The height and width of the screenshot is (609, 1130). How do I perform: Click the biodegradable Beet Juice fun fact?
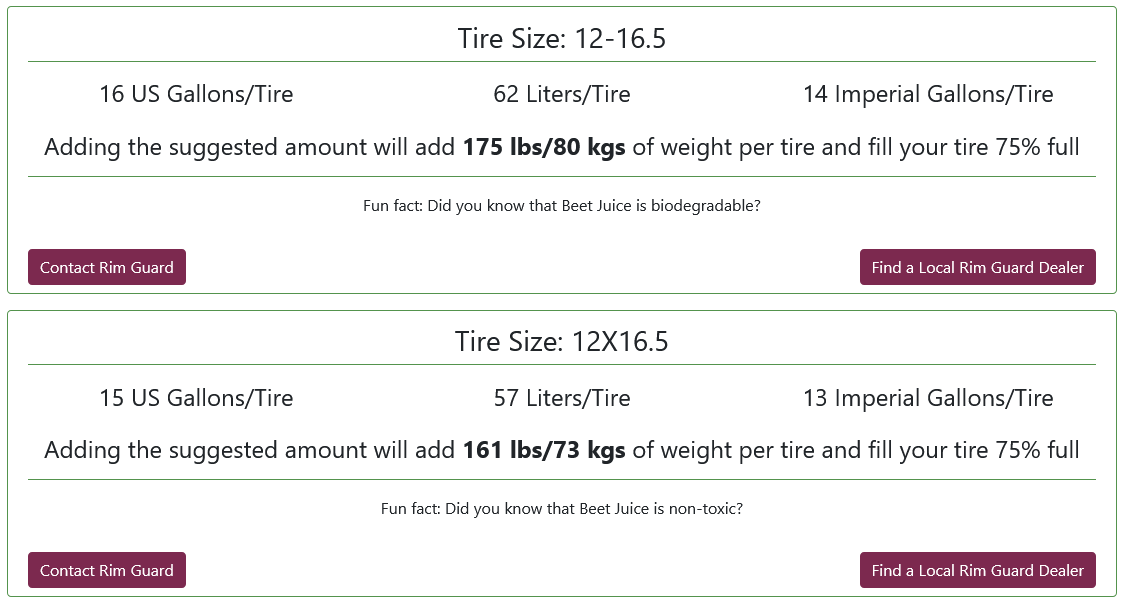pos(561,206)
